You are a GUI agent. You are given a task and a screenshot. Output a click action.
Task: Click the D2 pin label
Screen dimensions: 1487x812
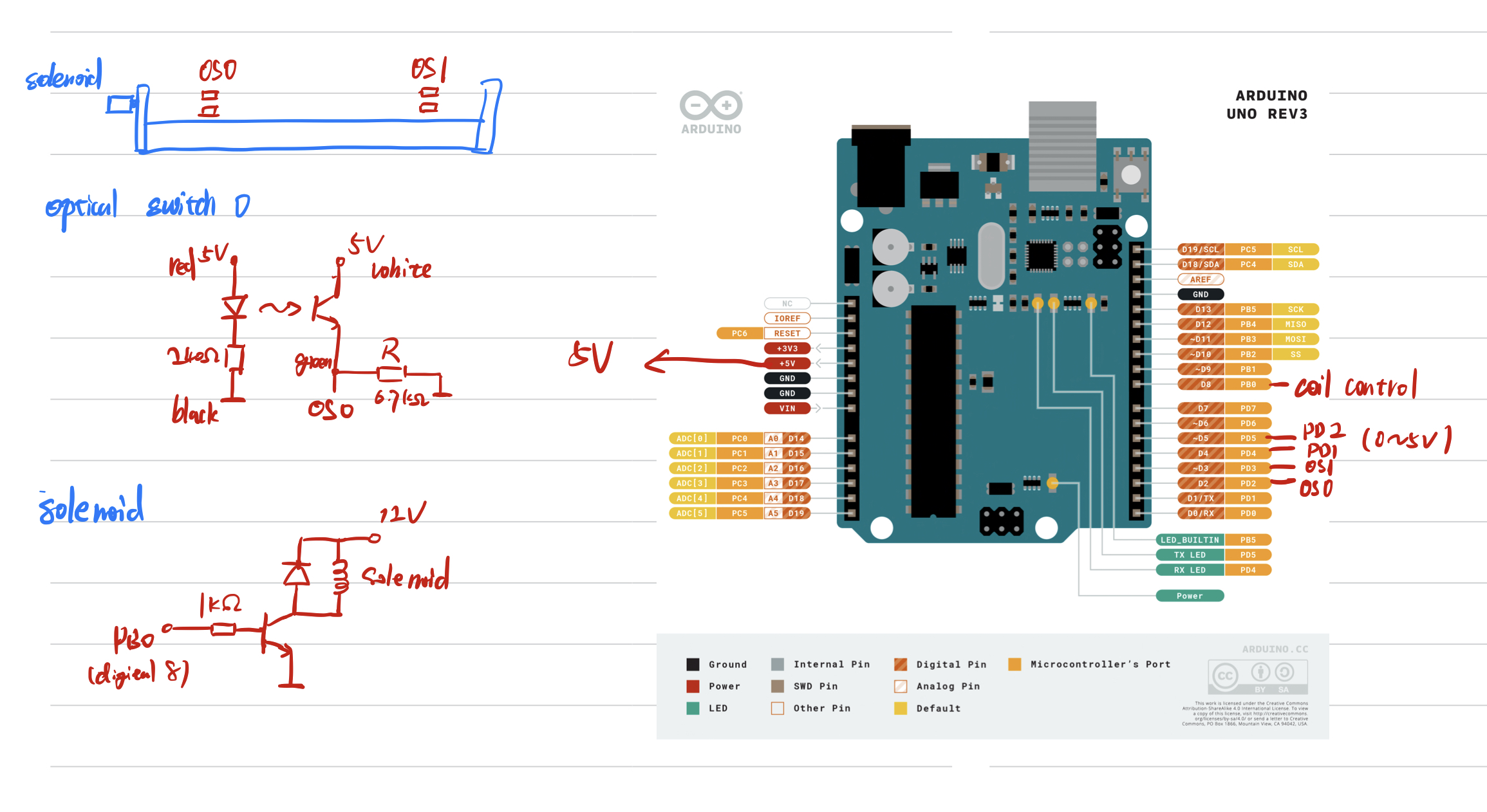point(1201,483)
